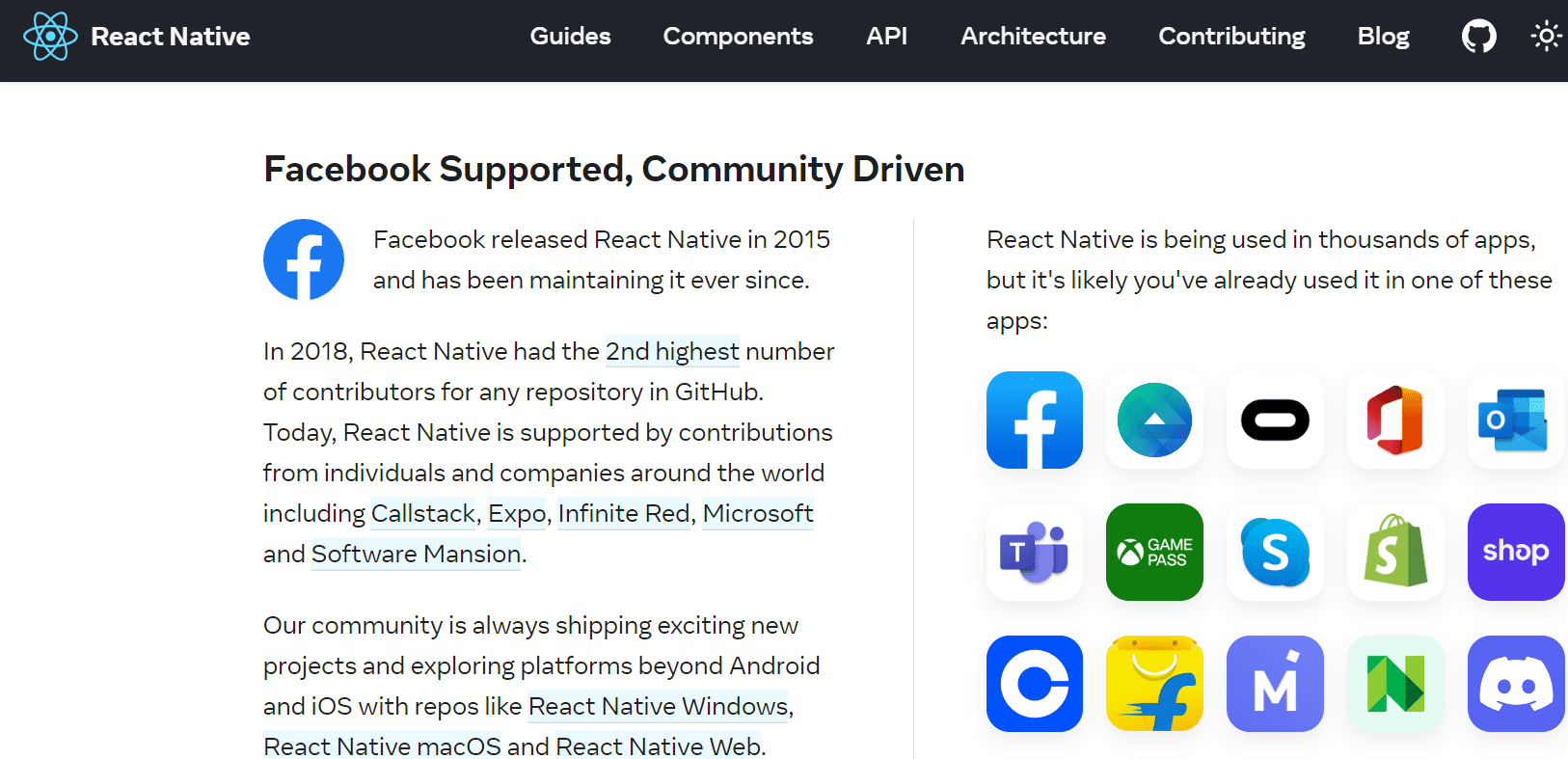Open the purple Mercari M icon
1568x759 pixels.
pos(1275,684)
